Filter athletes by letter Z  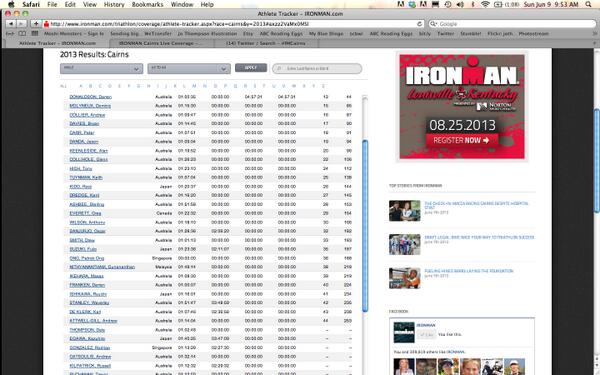pyautogui.click(x=323, y=86)
